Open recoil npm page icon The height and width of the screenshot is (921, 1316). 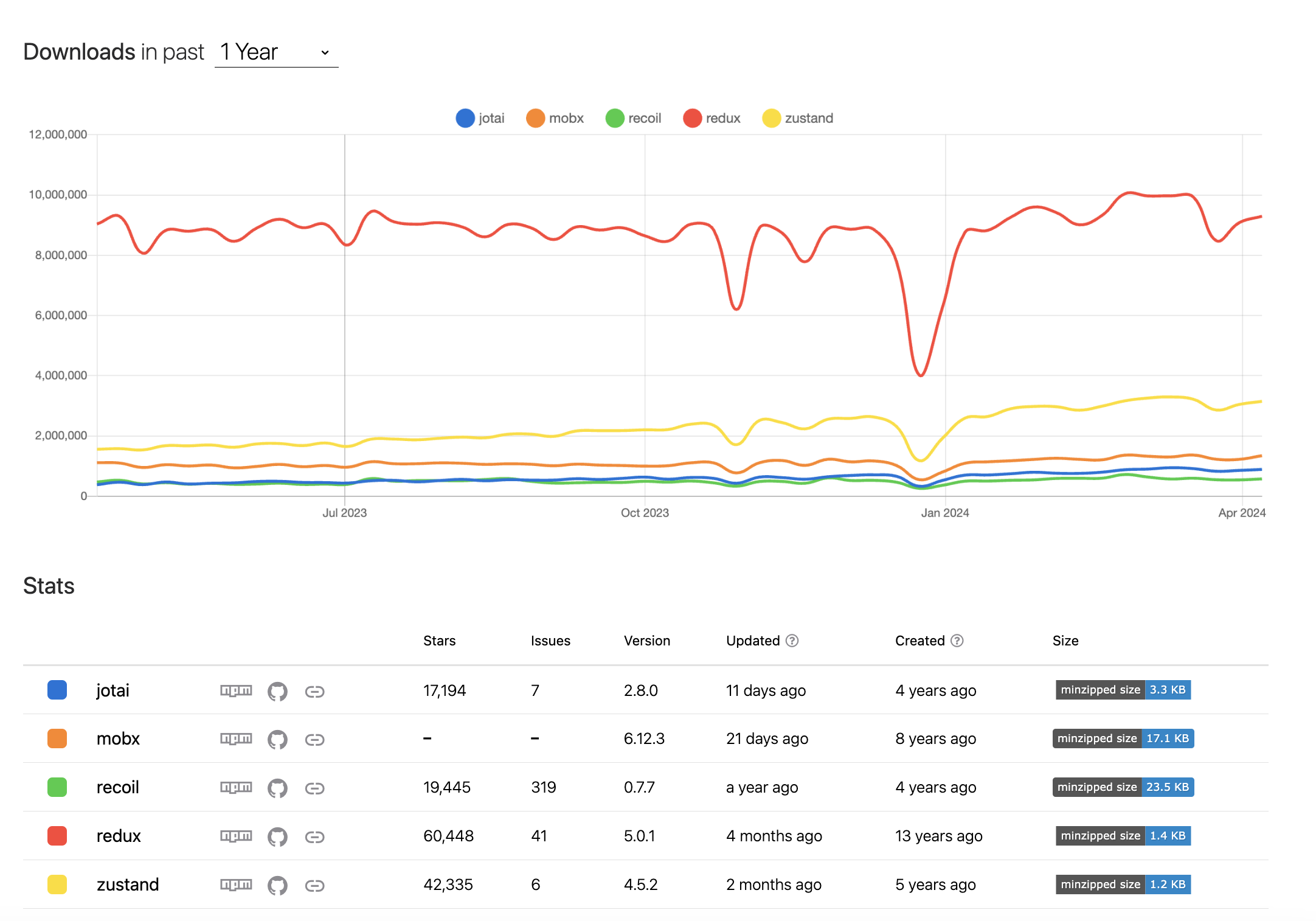click(236, 787)
